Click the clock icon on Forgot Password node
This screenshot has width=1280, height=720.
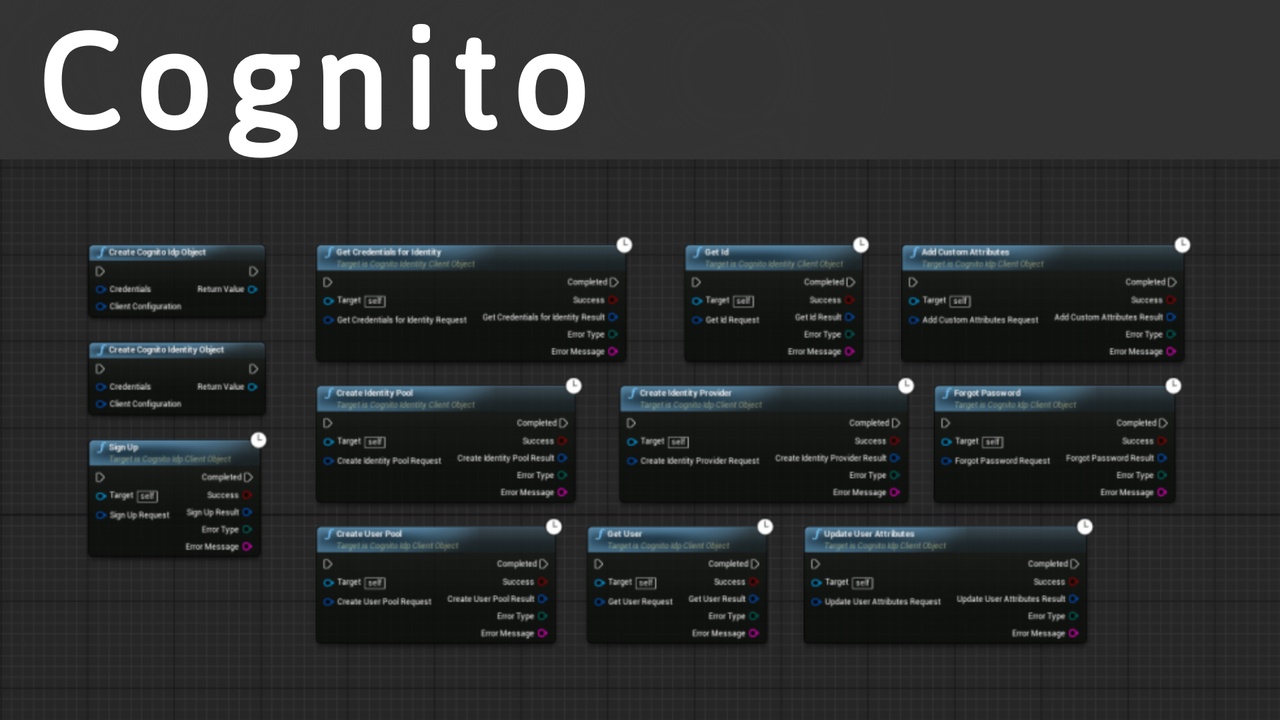pos(1173,386)
